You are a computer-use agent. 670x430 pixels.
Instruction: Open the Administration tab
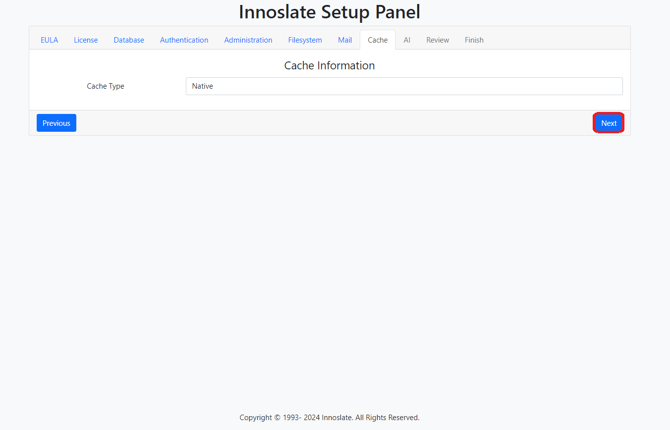click(248, 40)
